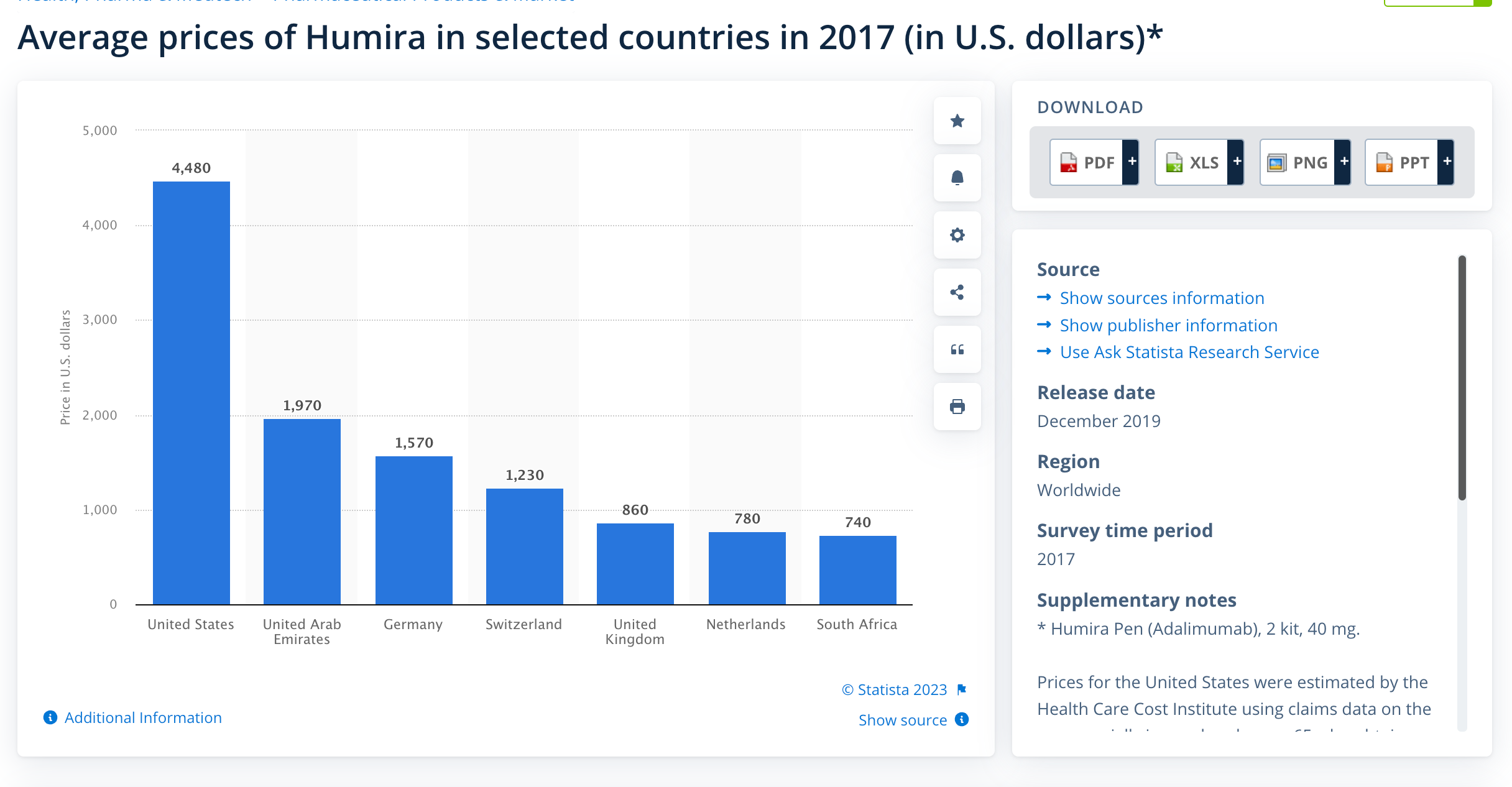The width and height of the screenshot is (1512, 787).
Task: Open Additional Information link
Action: [142, 717]
